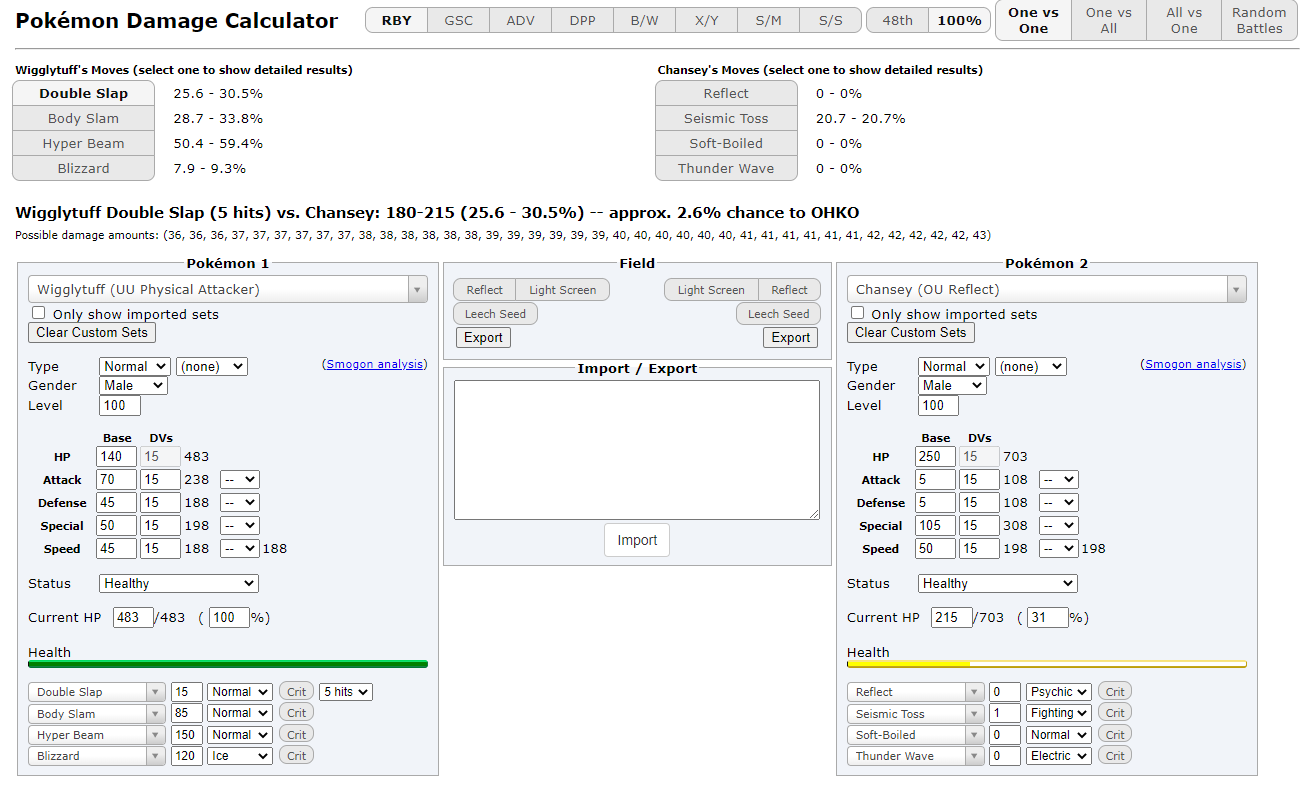Open the Chansey set selection dropdown
This screenshot has width=1305, height=786.
point(1047,290)
